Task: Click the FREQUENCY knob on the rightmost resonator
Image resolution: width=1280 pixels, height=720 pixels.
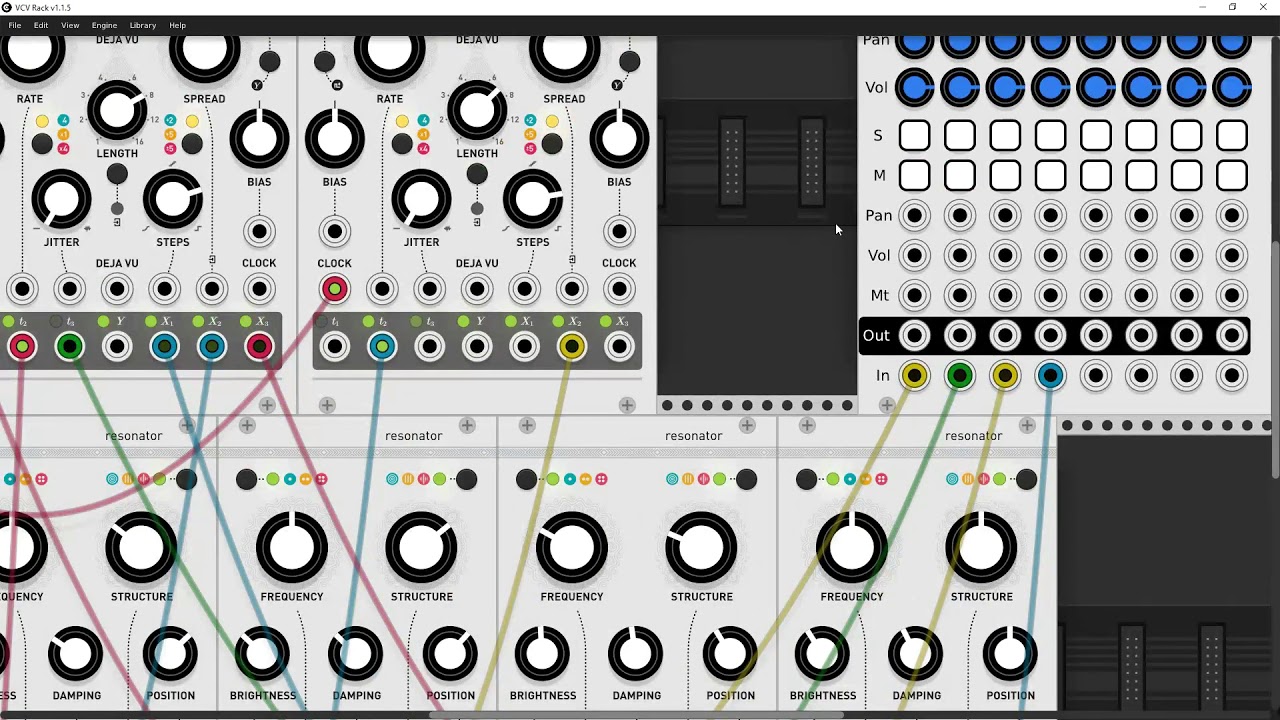Action: click(x=852, y=548)
